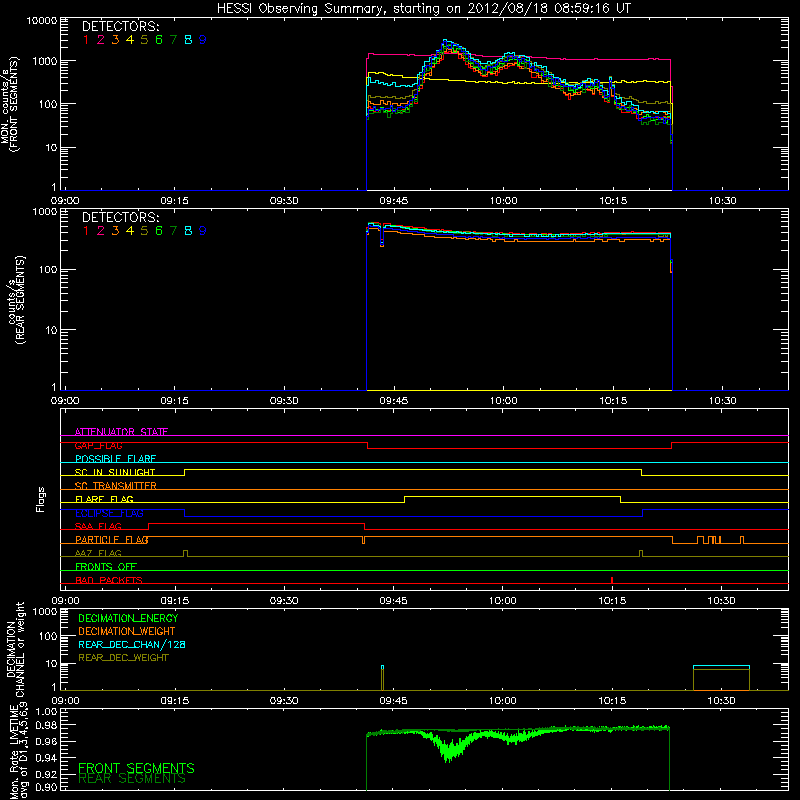Click detector 3 legend number in rear segments panel

click(x=115, y=231)
